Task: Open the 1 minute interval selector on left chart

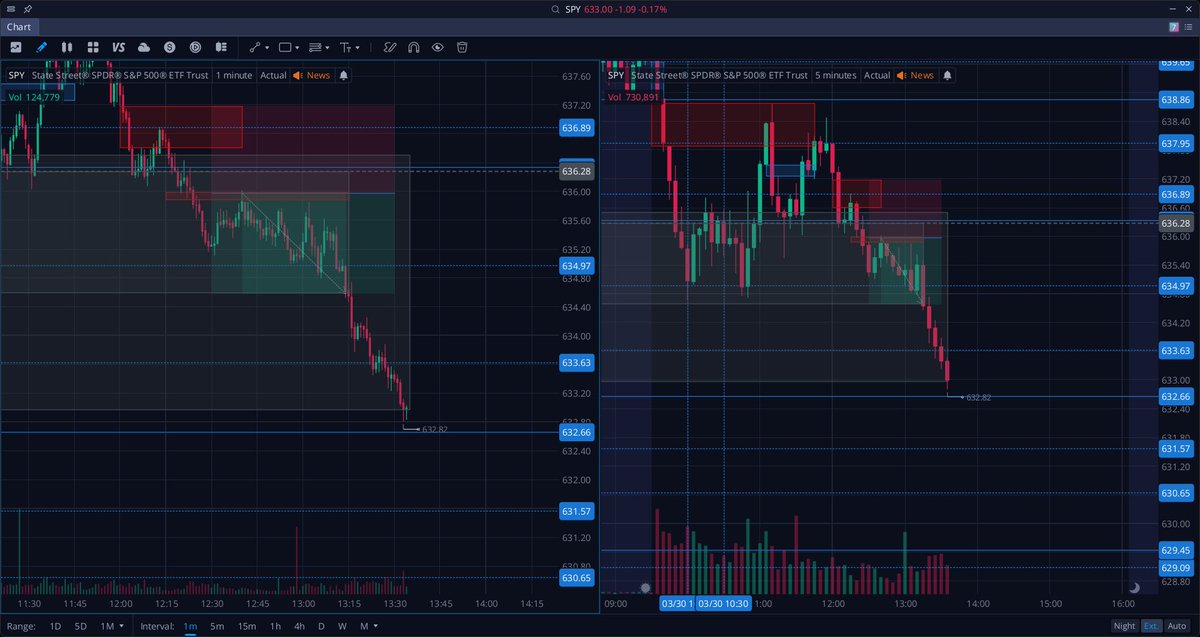Action: pyautogui.click(x=233, y=75)
